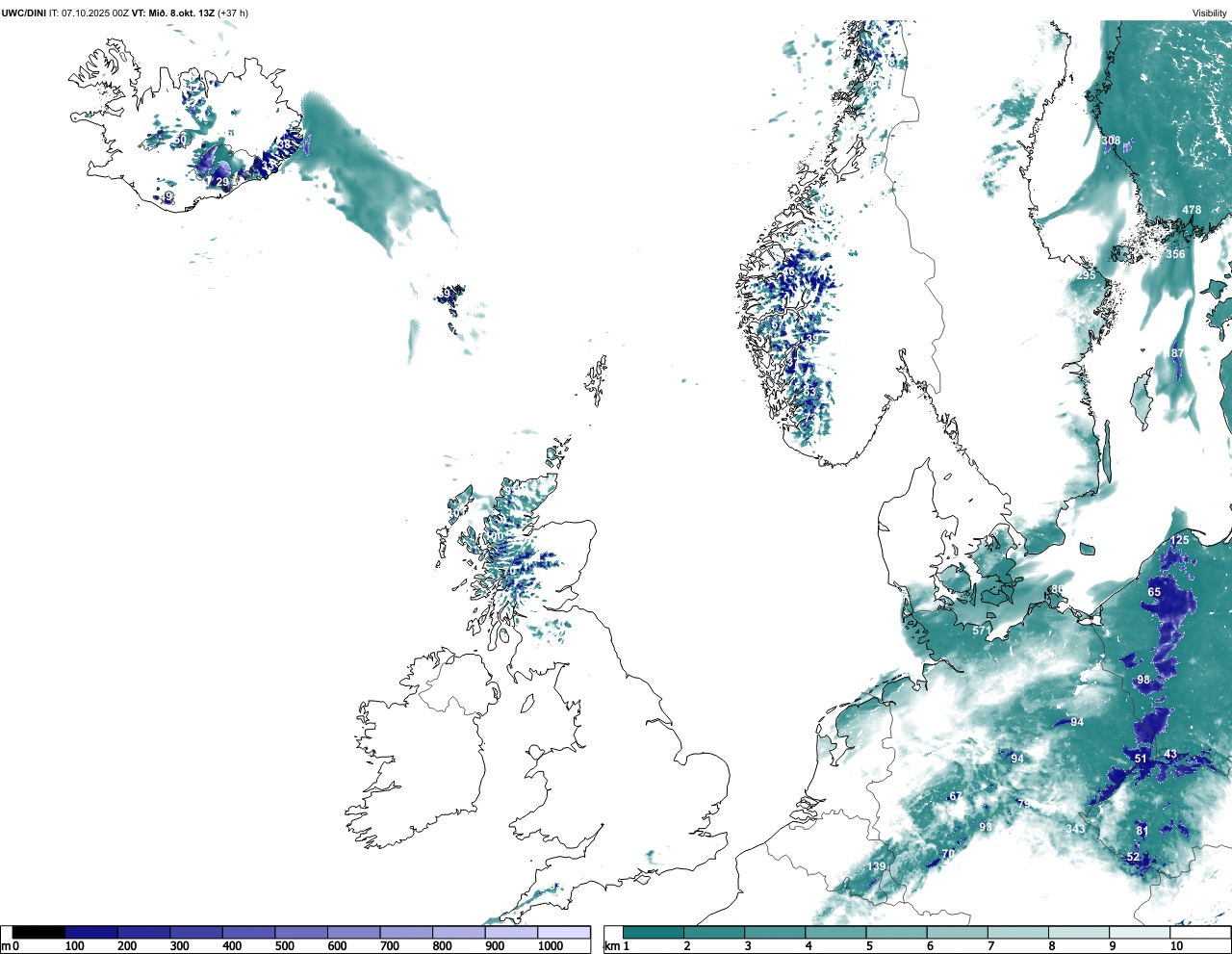
Task: Click the 9–10 km lightest swatch
Action: (1140, 932)
